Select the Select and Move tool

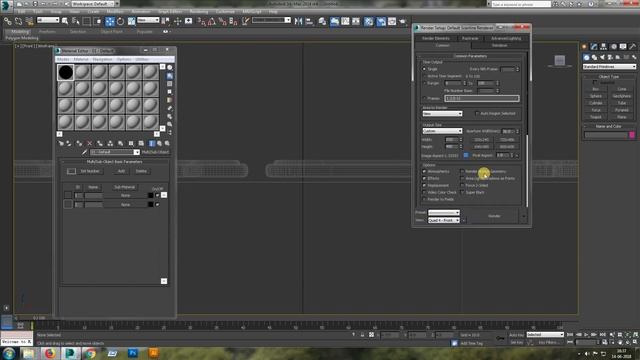pyautogui.click(x=110, y=21)
